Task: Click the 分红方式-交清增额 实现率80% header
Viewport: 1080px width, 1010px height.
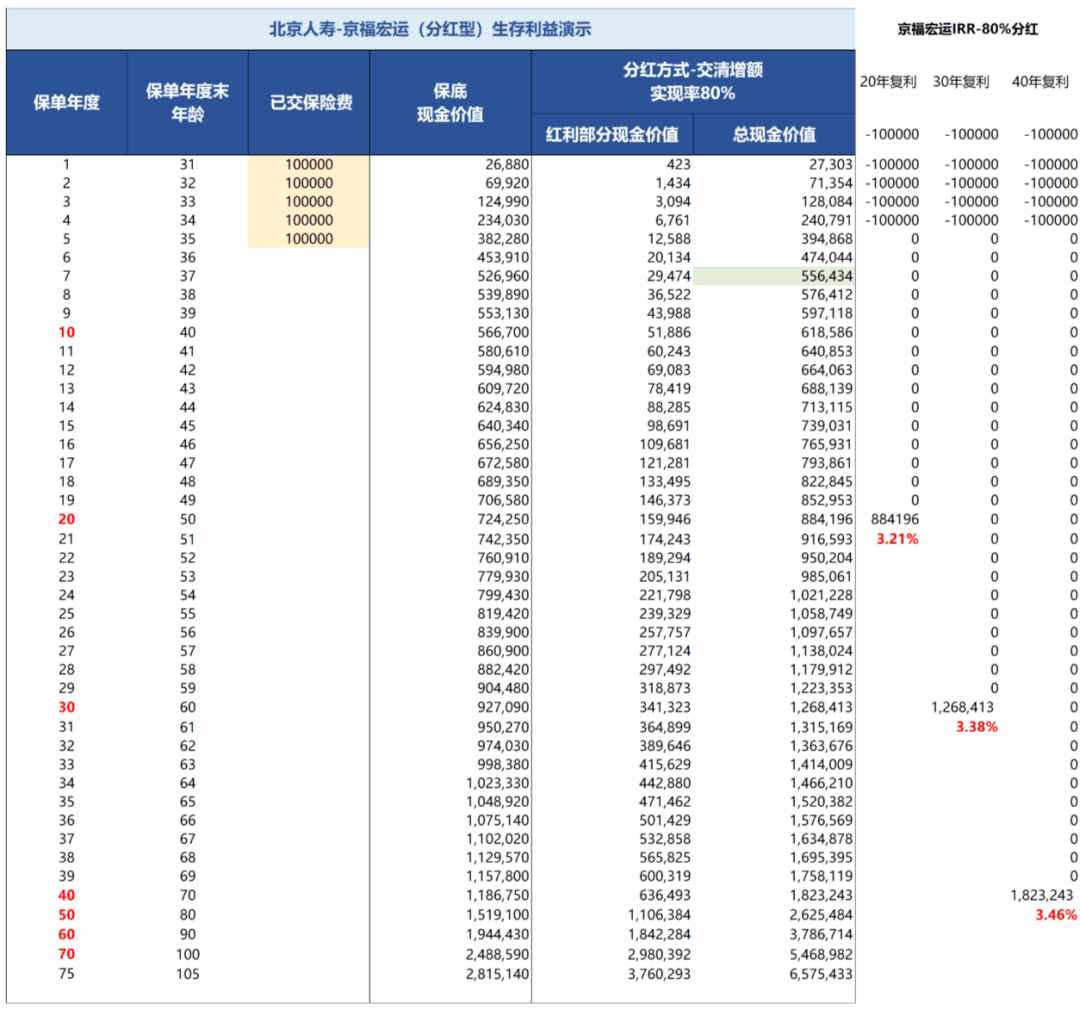Action: point(693,81)
